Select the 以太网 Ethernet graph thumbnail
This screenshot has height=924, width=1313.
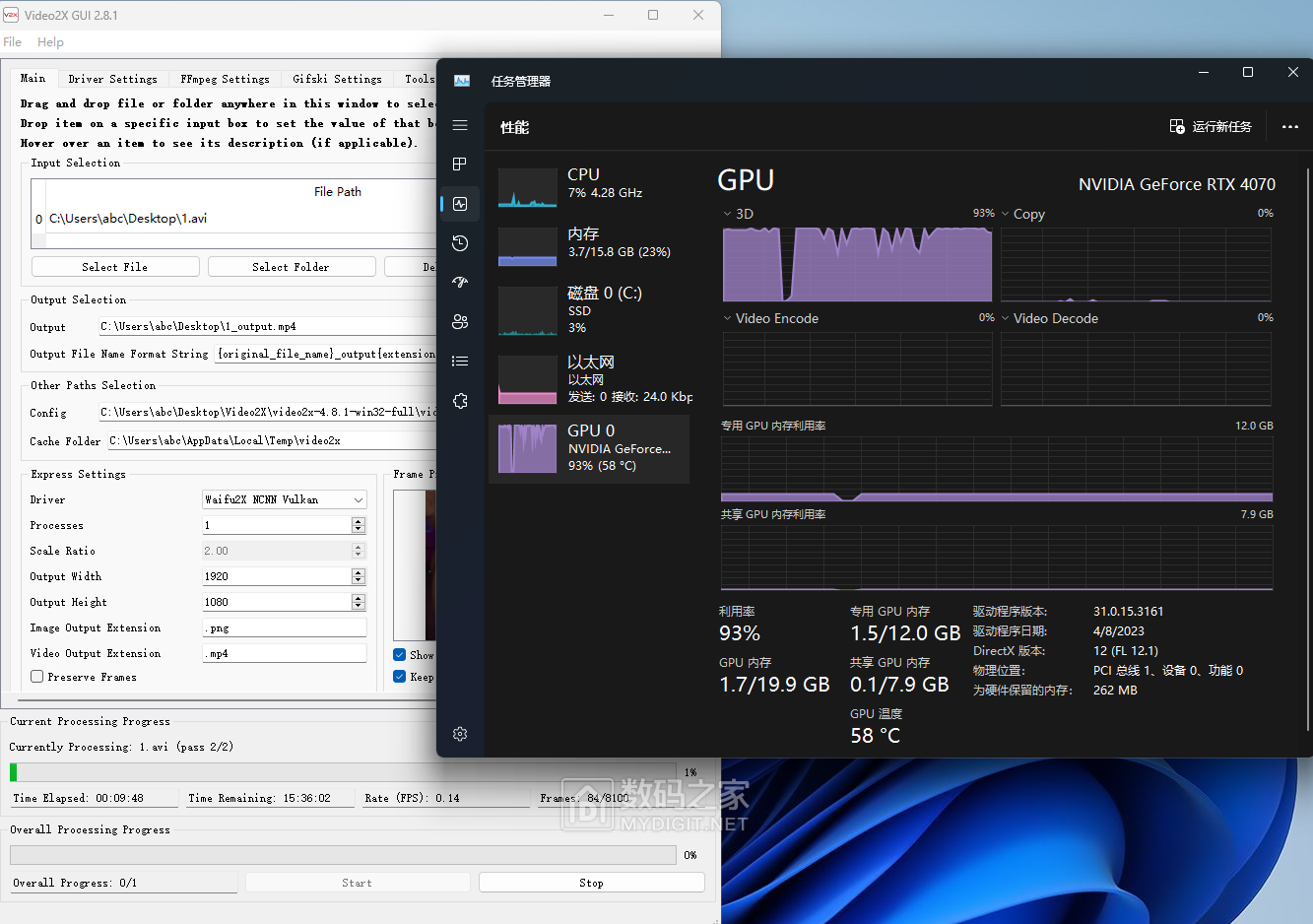528,379
